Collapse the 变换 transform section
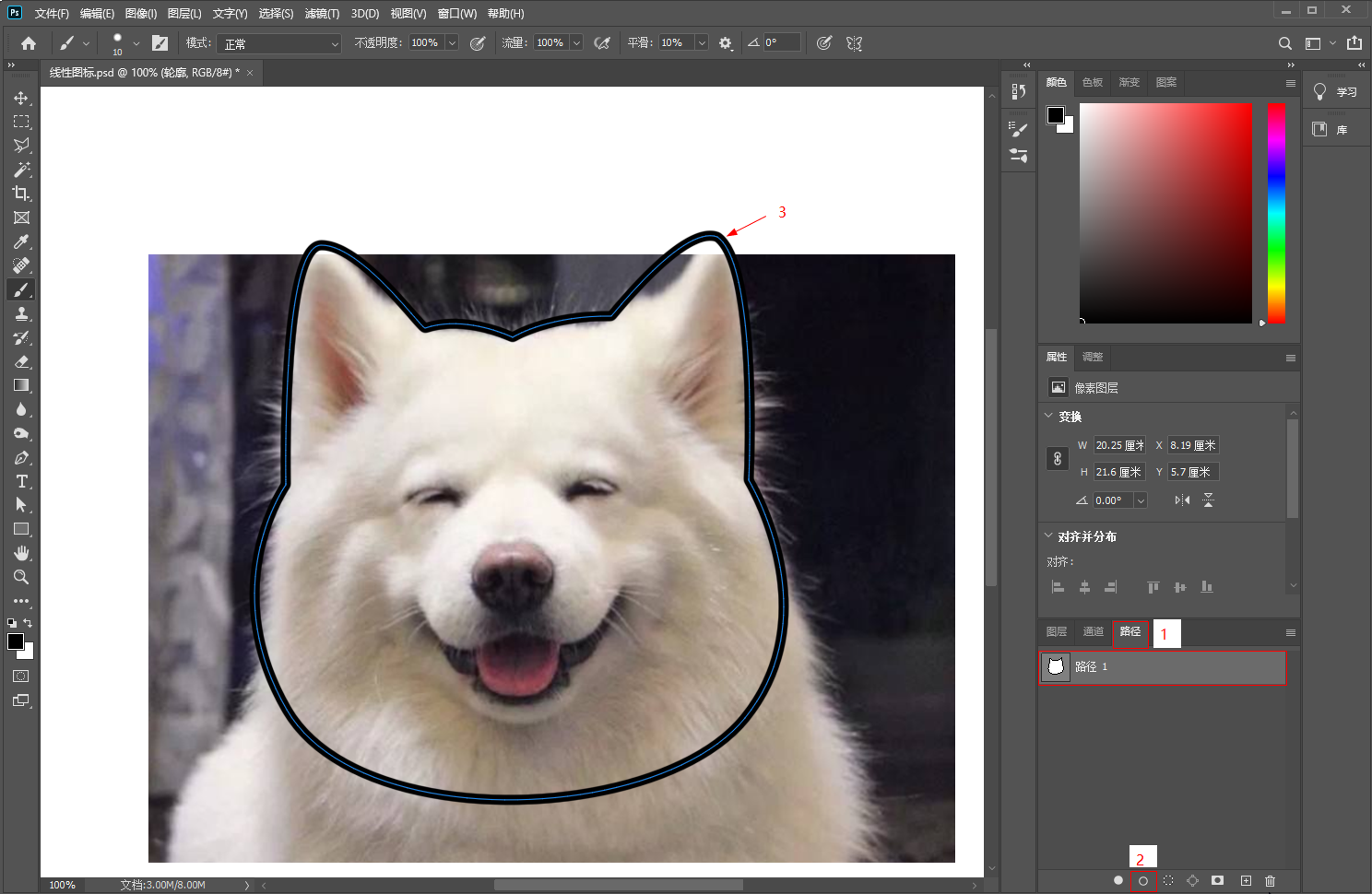This screenshot has width=1372, height=894. click(x=1048, y=417)
